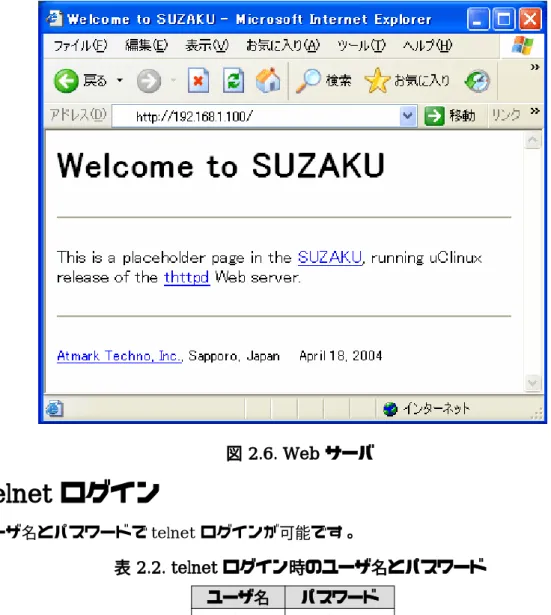Open the Search (検索) magnifier button
This screenshot has width=551, height=615.
(x=324, y=81)
